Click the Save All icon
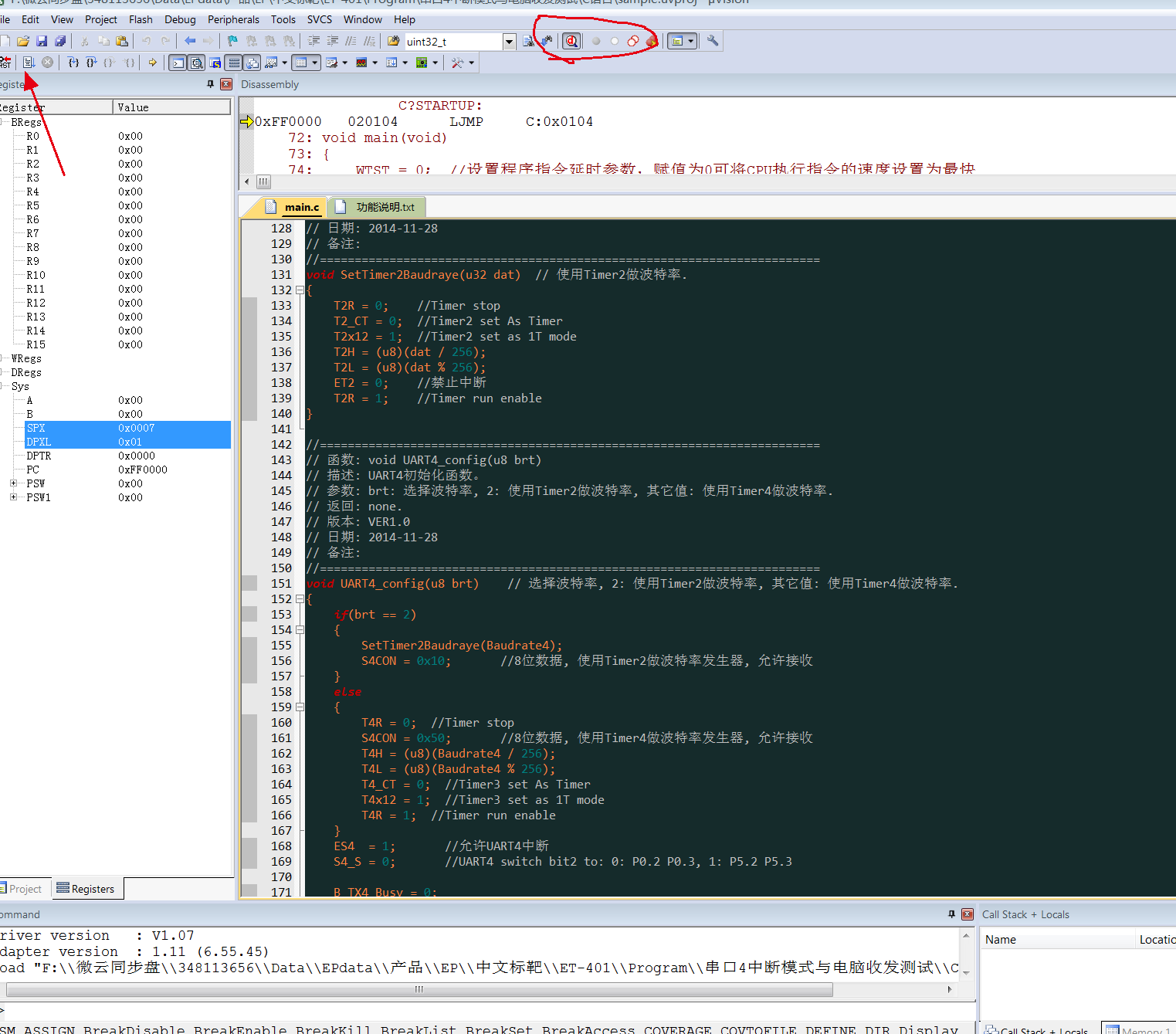Image resolution: width=1176 pixels, height=1034 pixels. pyautogui.click(x=60, y=41)
